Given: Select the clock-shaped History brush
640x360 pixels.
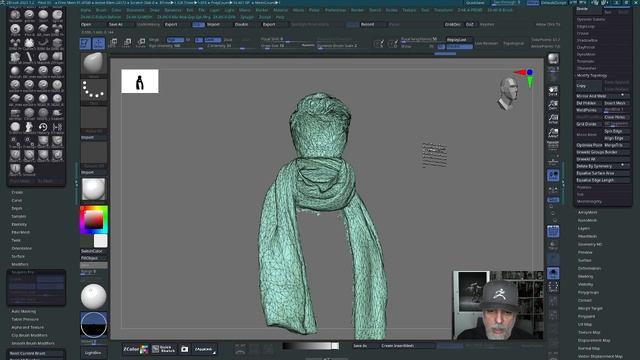Looking at the screenshot, I should click(x=43, y=127).
